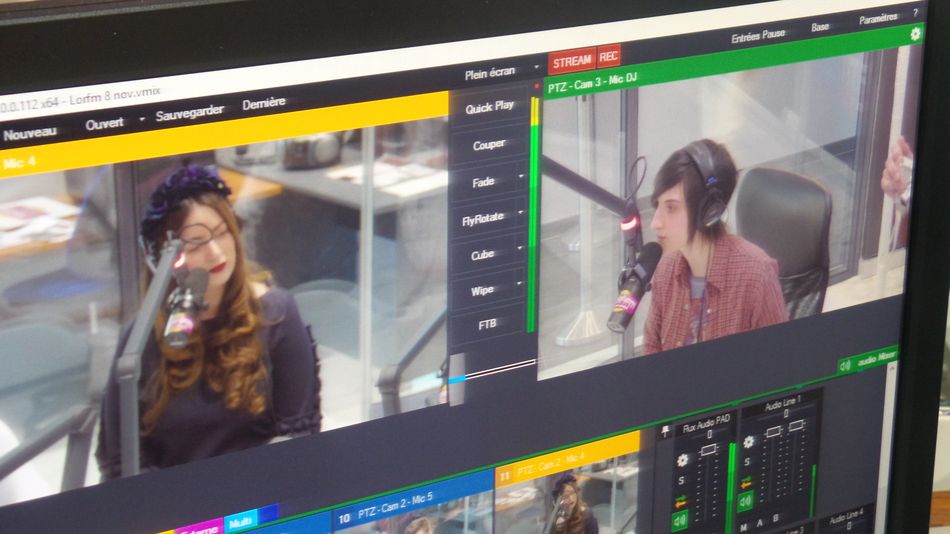
Task: Open the Fade transition dropdown arrow
Action: [520, 176]
